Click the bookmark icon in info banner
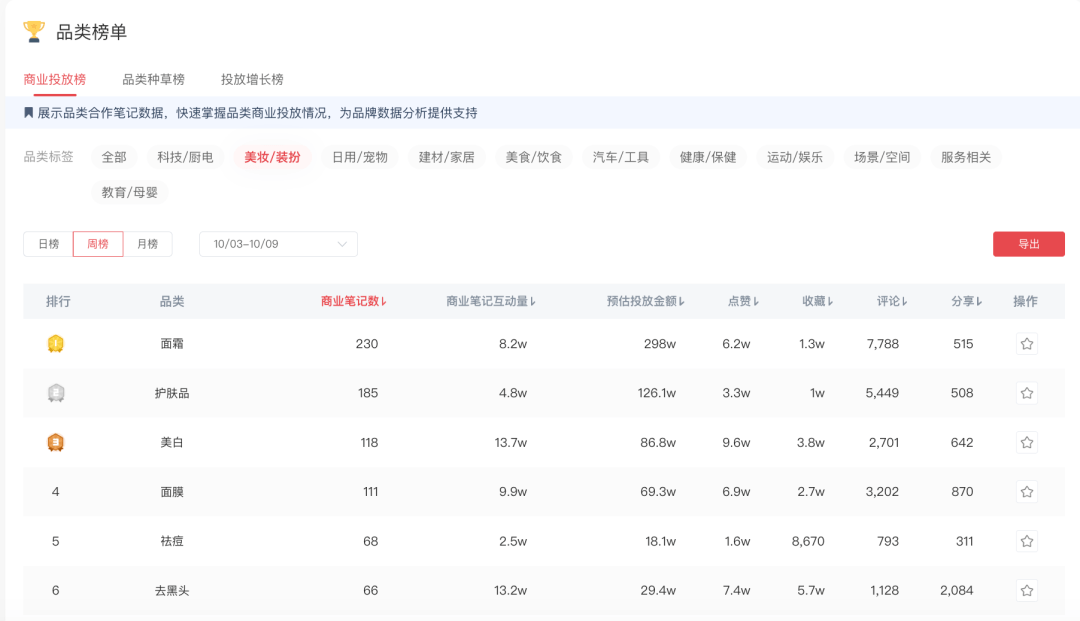This screenshot has height=621, width=1080. [28, 113]
